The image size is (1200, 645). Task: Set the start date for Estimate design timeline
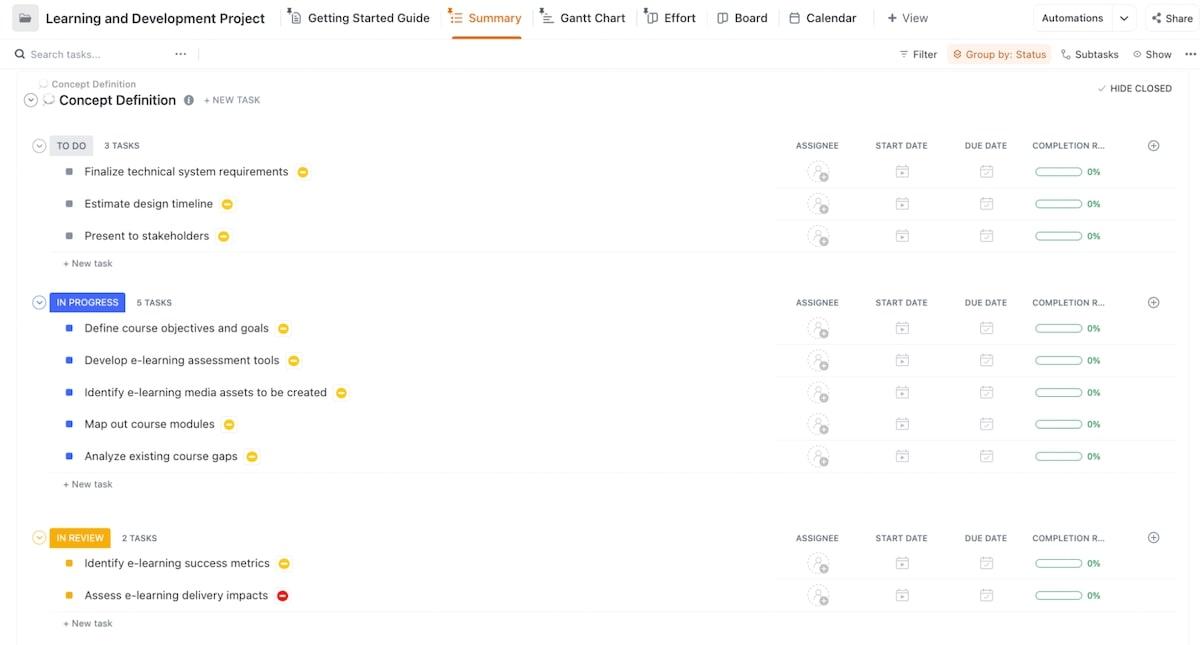coord(902,204)
